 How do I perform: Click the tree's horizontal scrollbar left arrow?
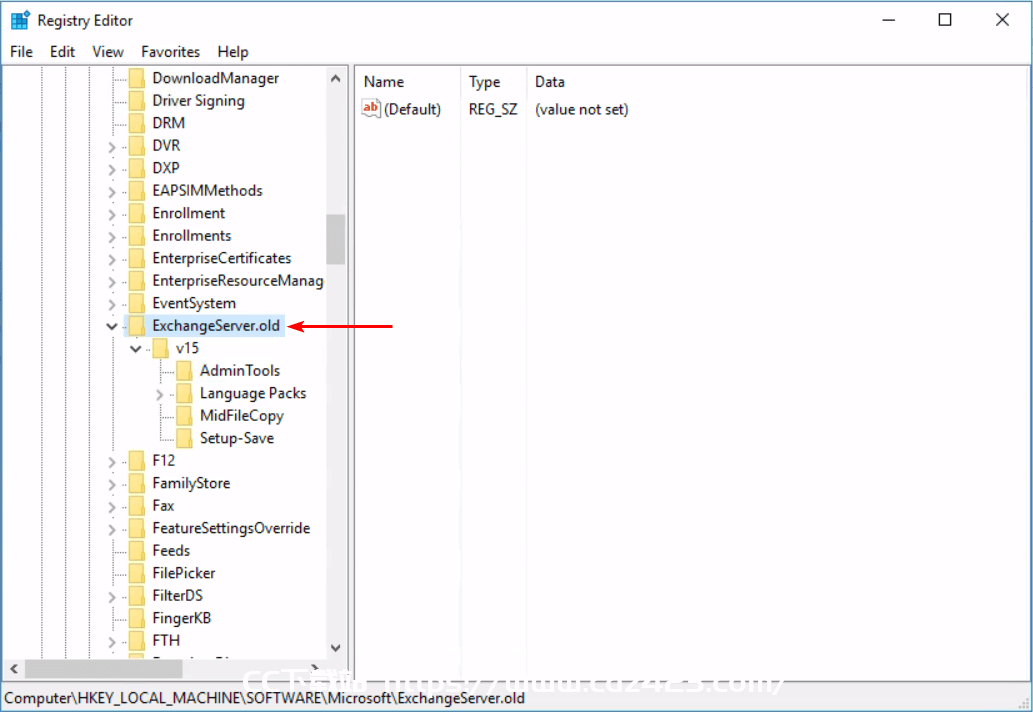(14, 669)
